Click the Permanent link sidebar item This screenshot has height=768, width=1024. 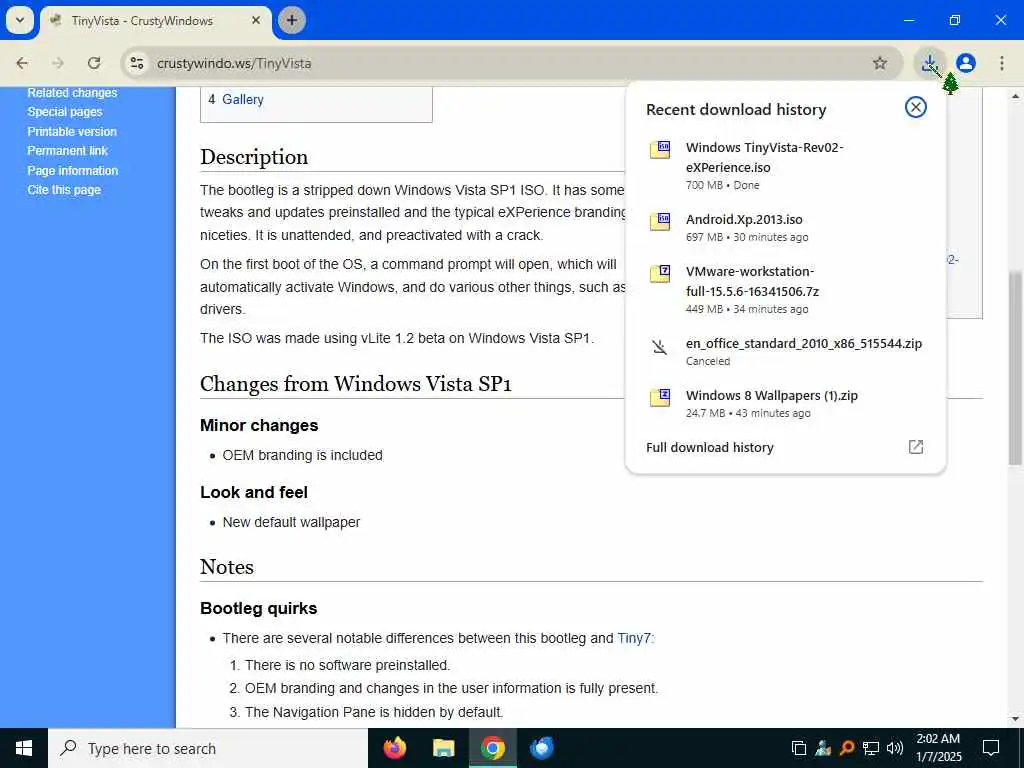tap(67, 151)
